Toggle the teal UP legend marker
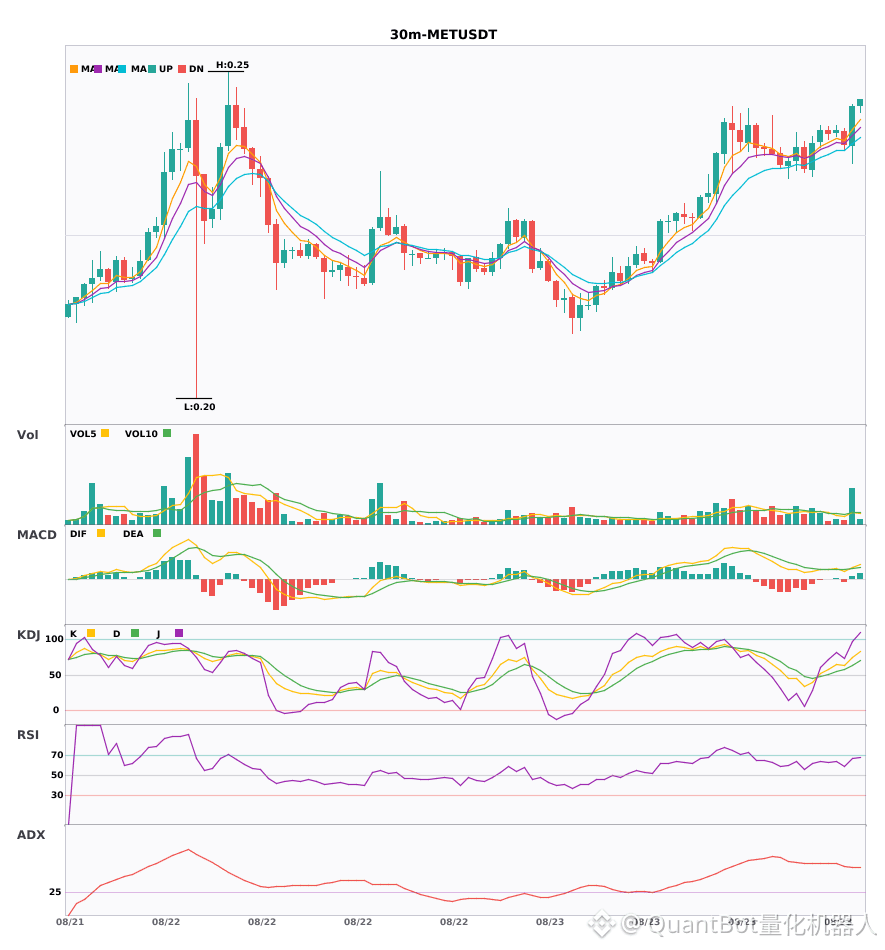The width and height of the screenshot is (885, 950). coord(152,69)
